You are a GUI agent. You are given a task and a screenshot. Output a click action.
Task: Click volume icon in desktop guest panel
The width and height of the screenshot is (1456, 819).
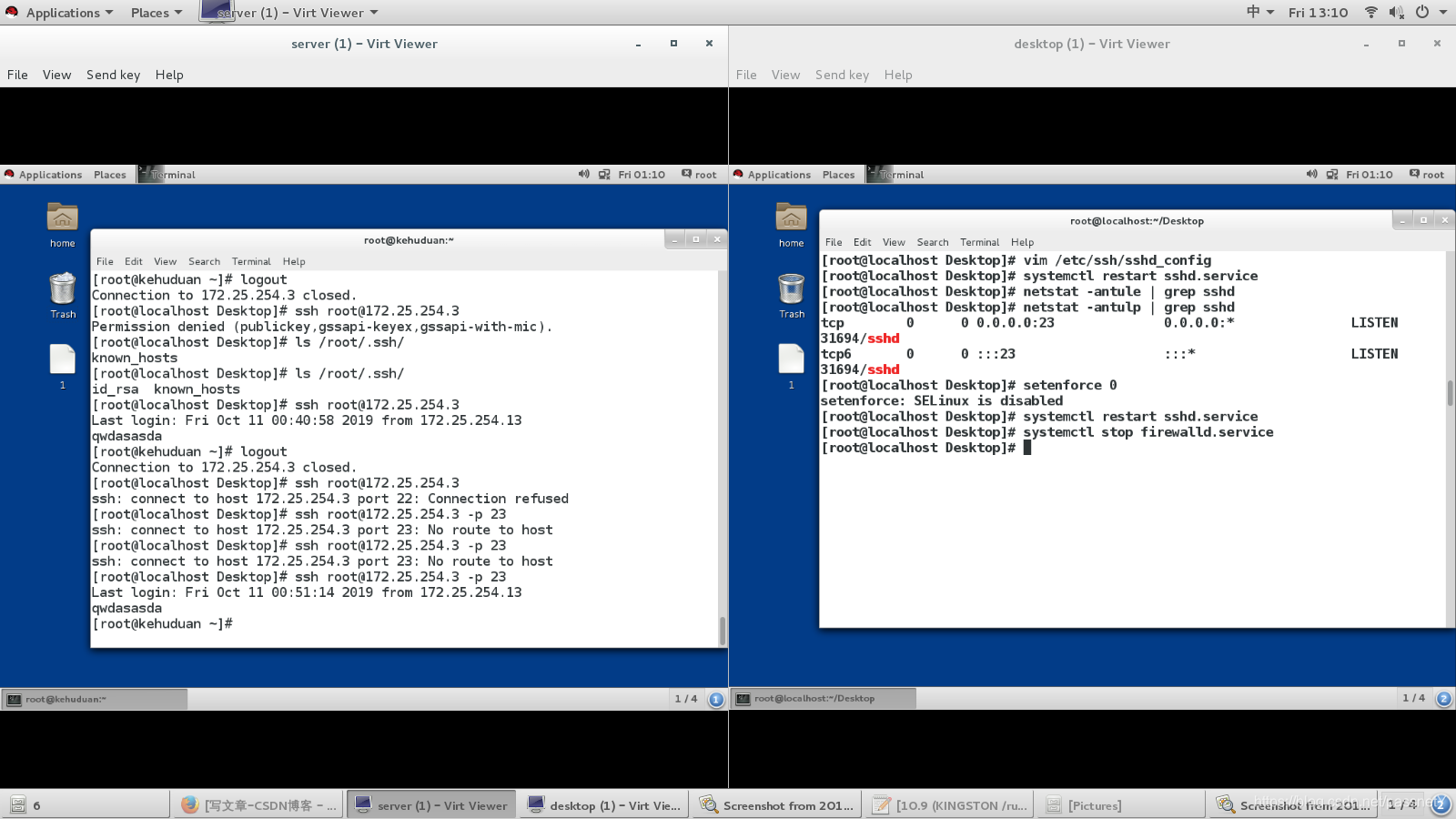[1312, 174]
